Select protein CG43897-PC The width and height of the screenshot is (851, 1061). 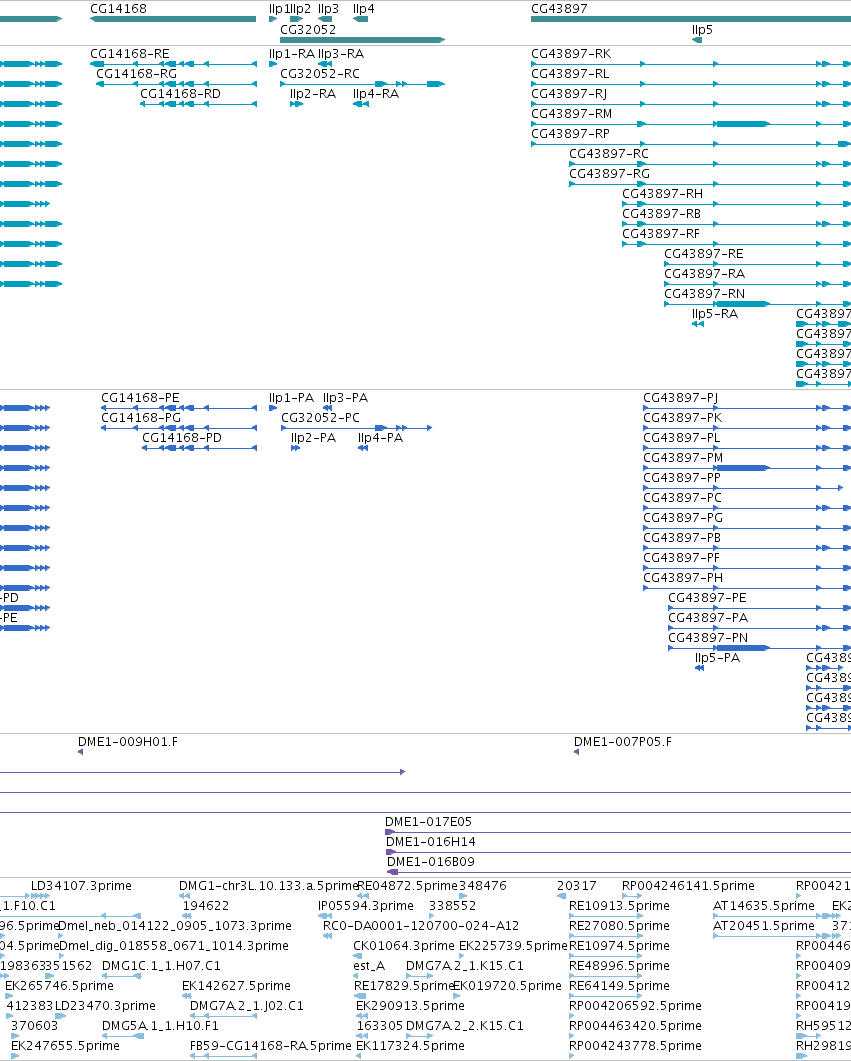point(683,498)
